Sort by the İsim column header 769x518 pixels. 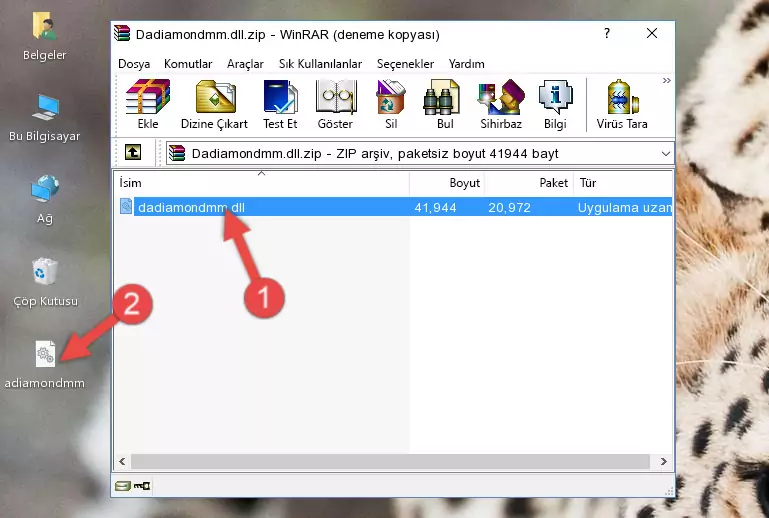point(262,183)
